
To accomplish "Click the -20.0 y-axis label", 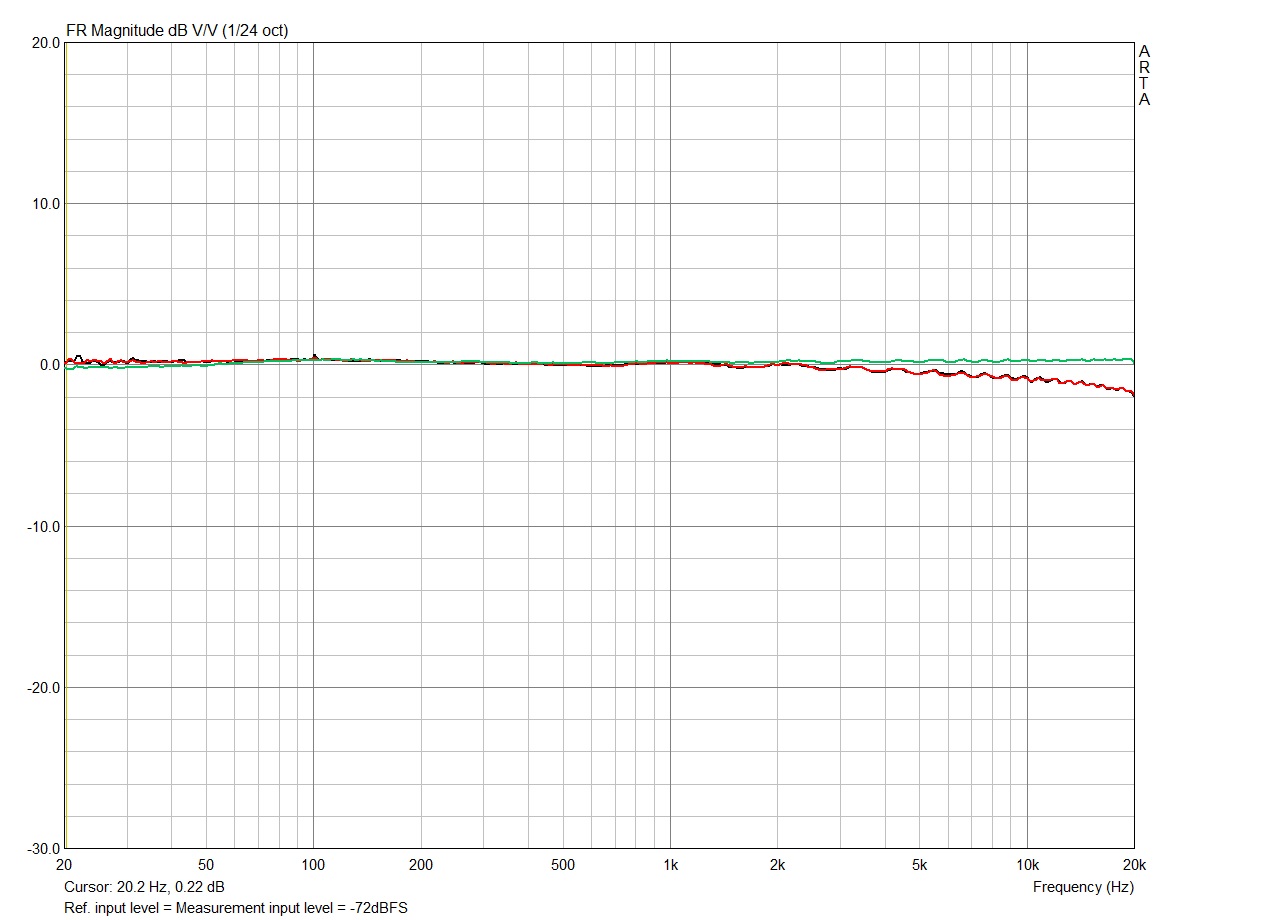I will [43, 687].
